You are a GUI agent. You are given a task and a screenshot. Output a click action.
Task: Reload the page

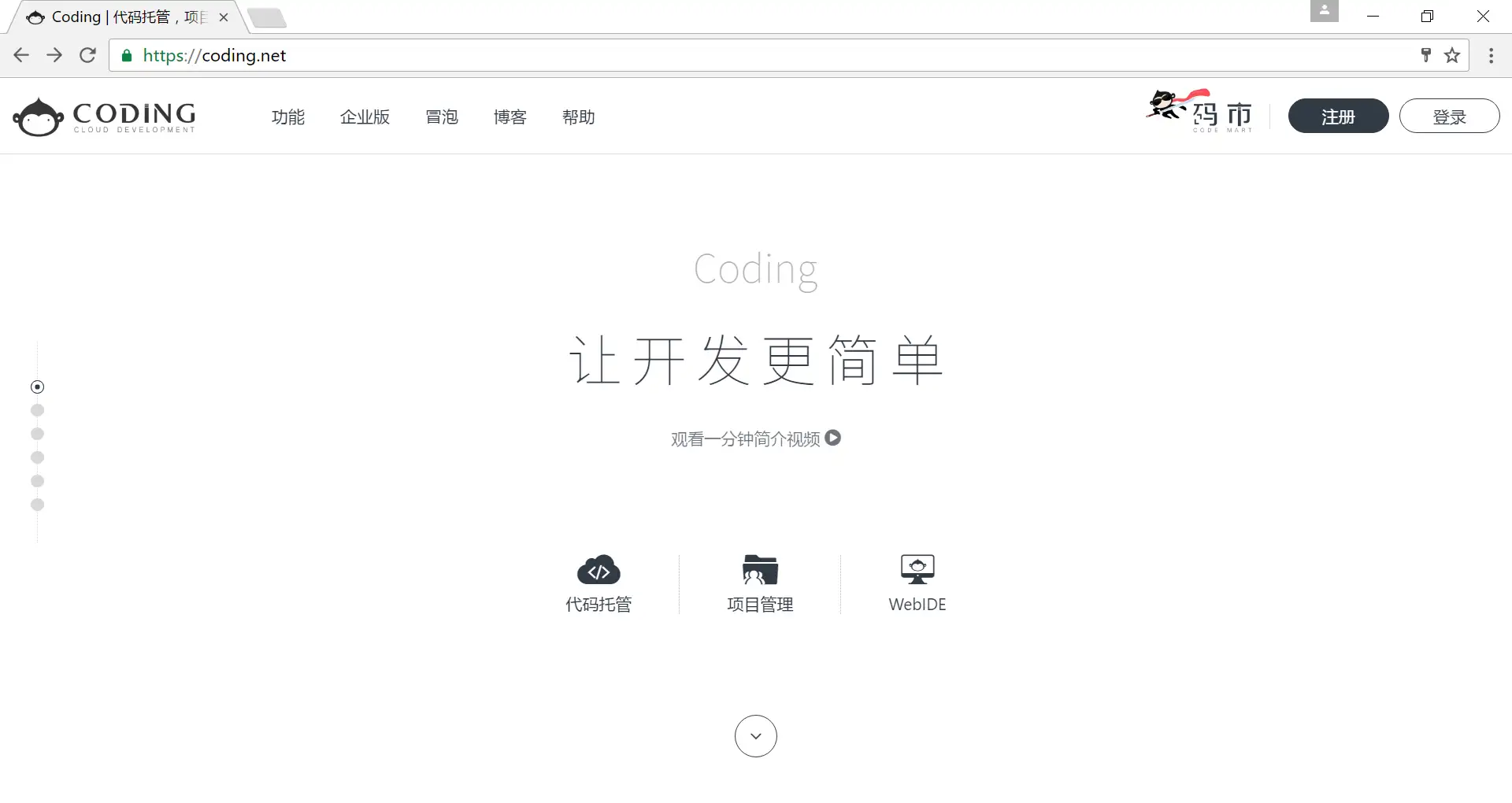tap(87, 55)
